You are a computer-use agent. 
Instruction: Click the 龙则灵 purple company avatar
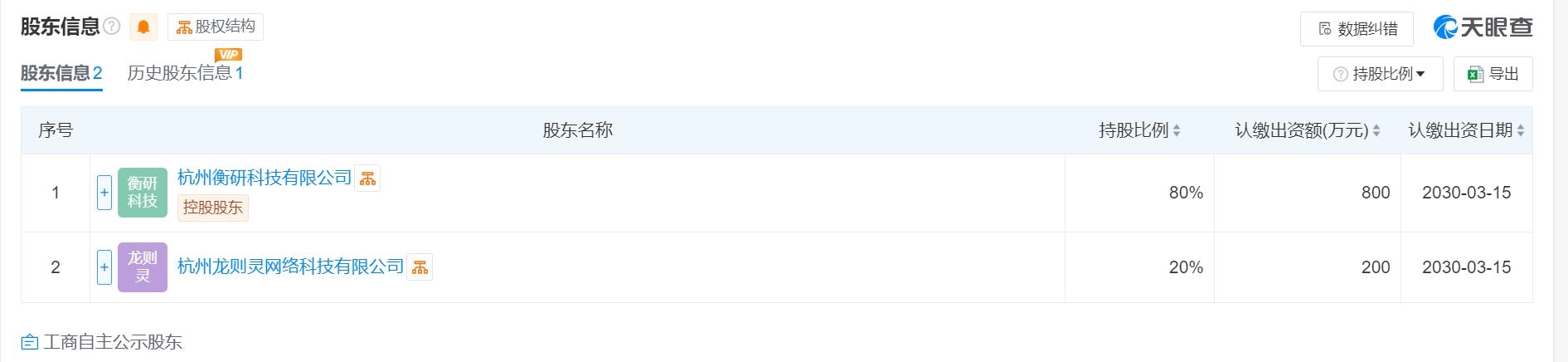point(143,267)
